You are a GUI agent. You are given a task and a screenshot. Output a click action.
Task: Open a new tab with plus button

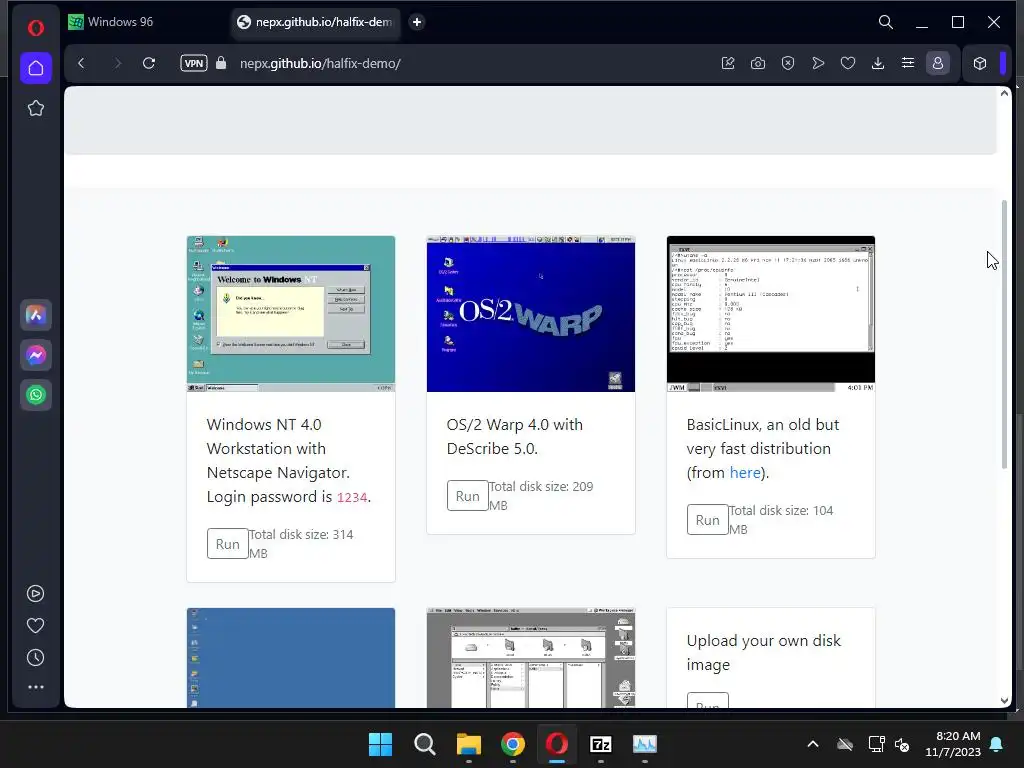click(x=417, y=22)
